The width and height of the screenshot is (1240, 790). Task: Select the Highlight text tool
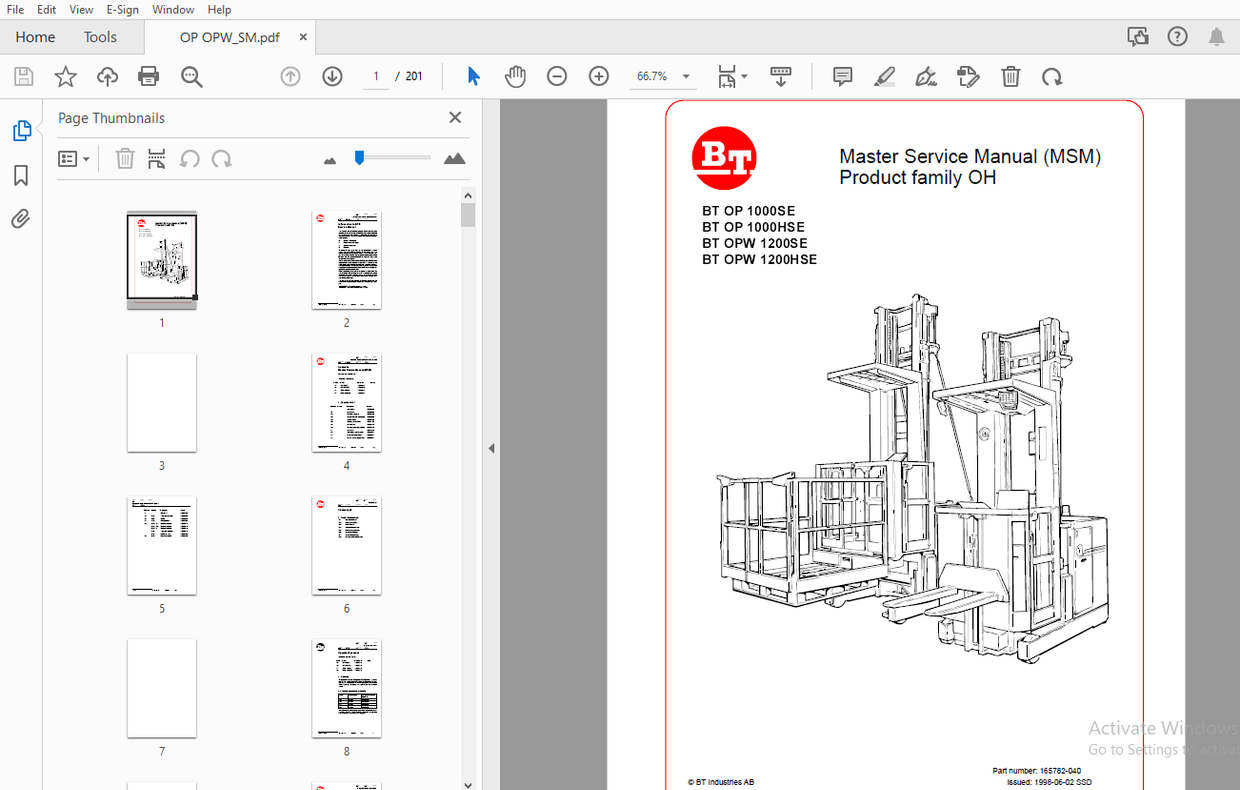[x=884, y=76]
